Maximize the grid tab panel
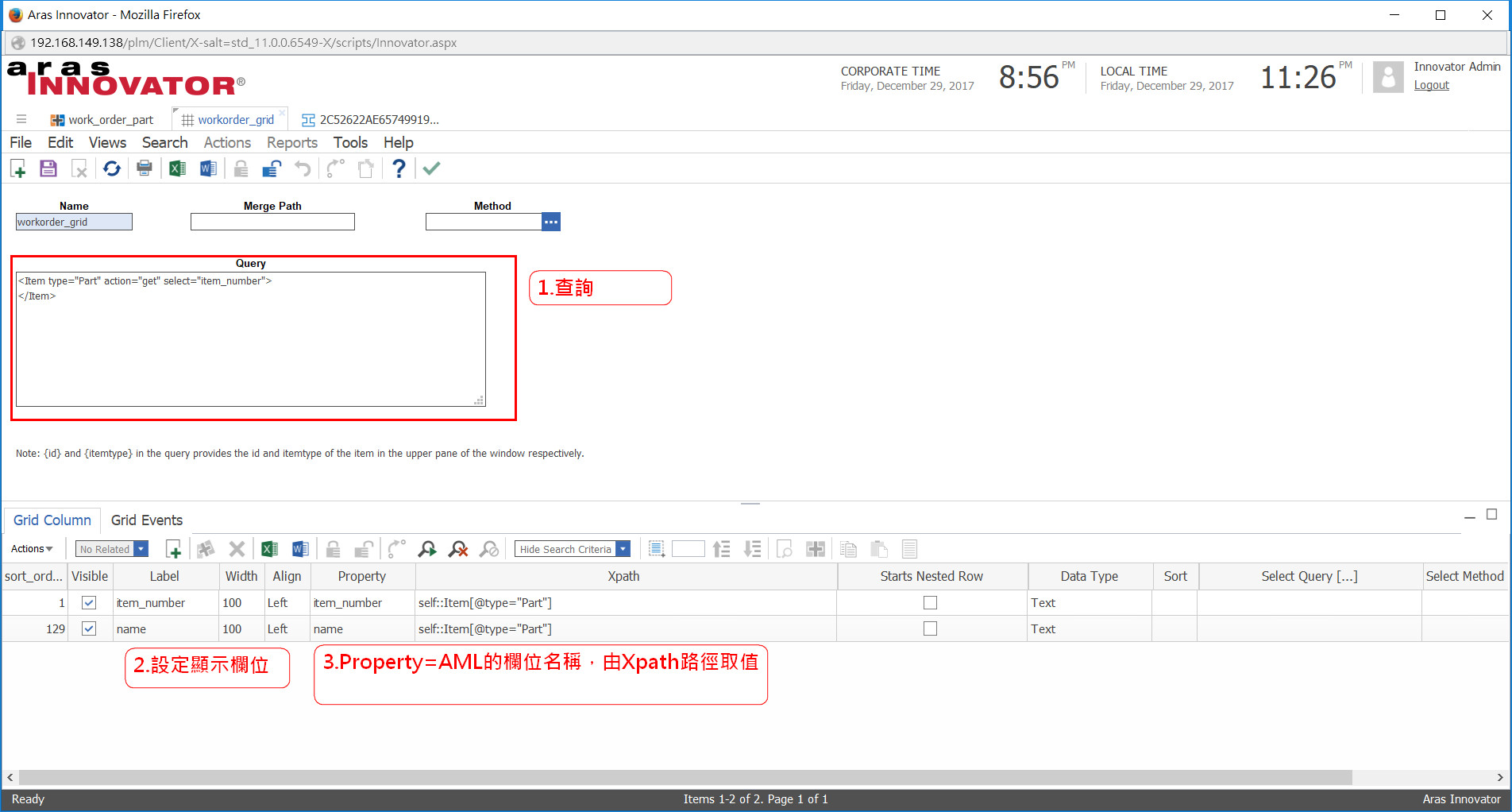The height and width of the screenshot is (812, 1512). [x=1492, y=515]
